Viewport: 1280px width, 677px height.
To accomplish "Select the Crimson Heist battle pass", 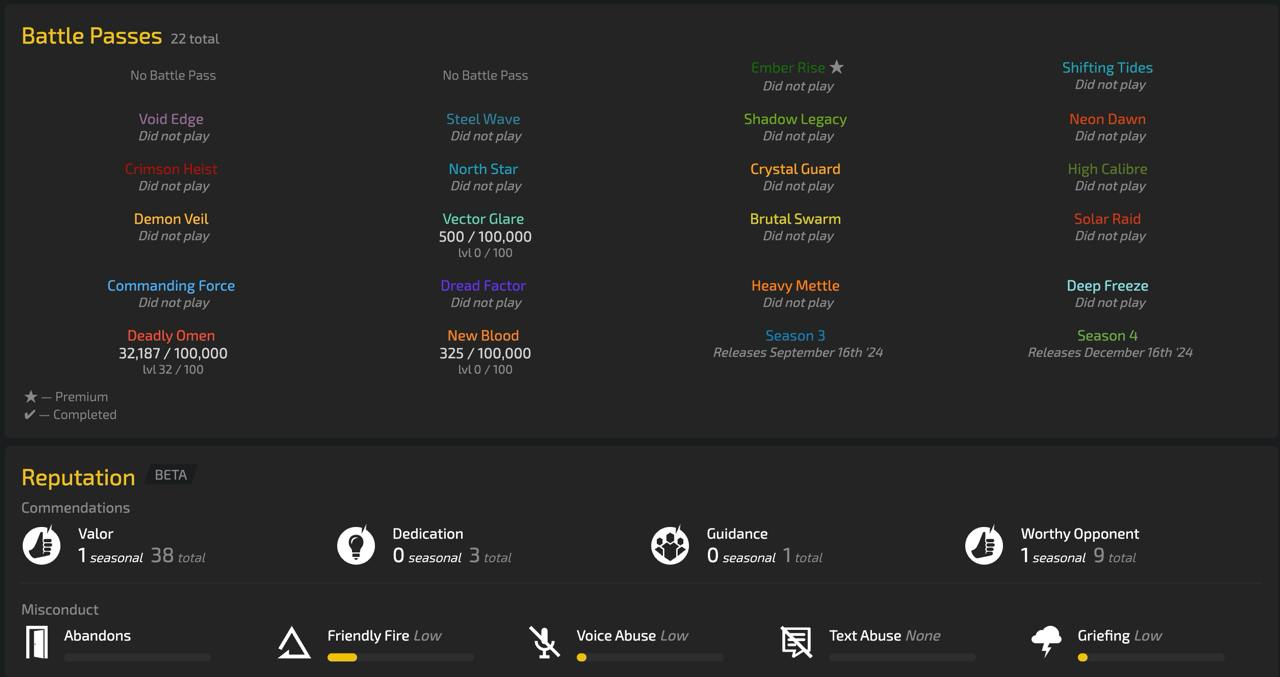I will (x=171, y=169).
